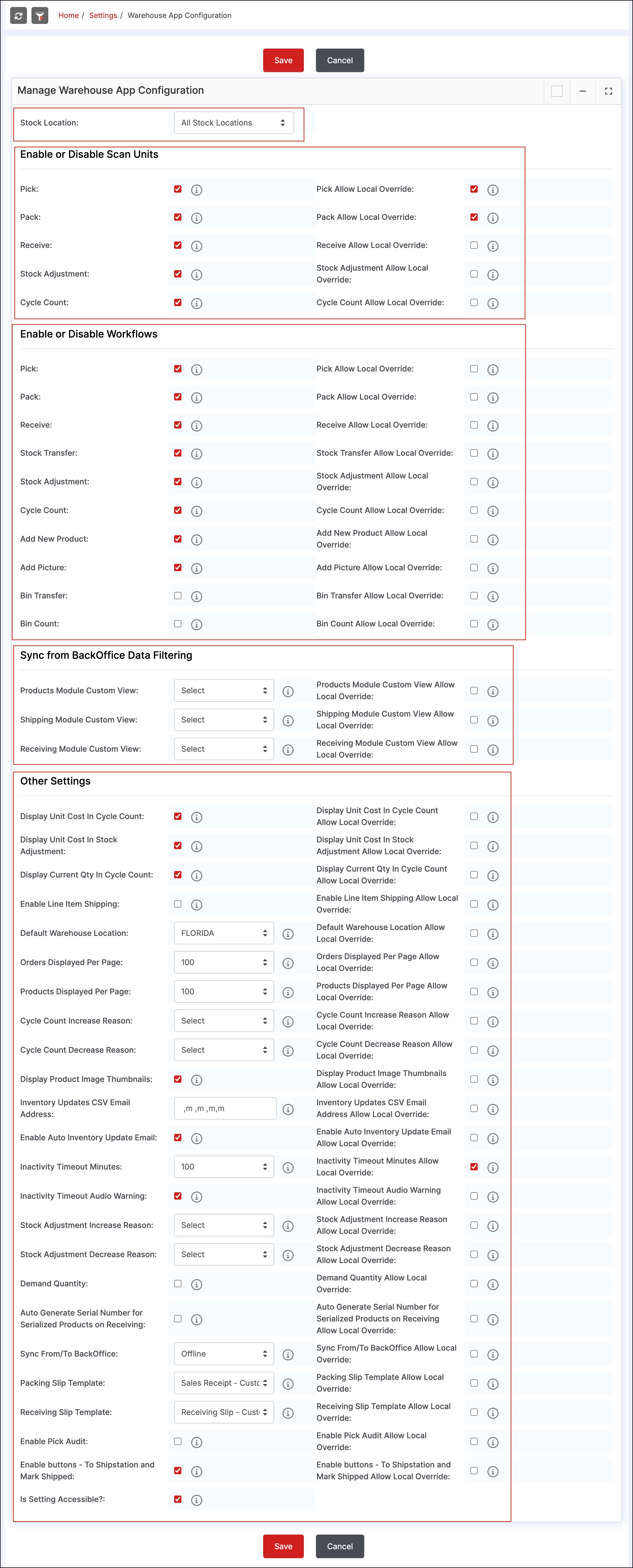
Task: Click the filter funnel icon near the breadcrumb
Action: [40, 16]
